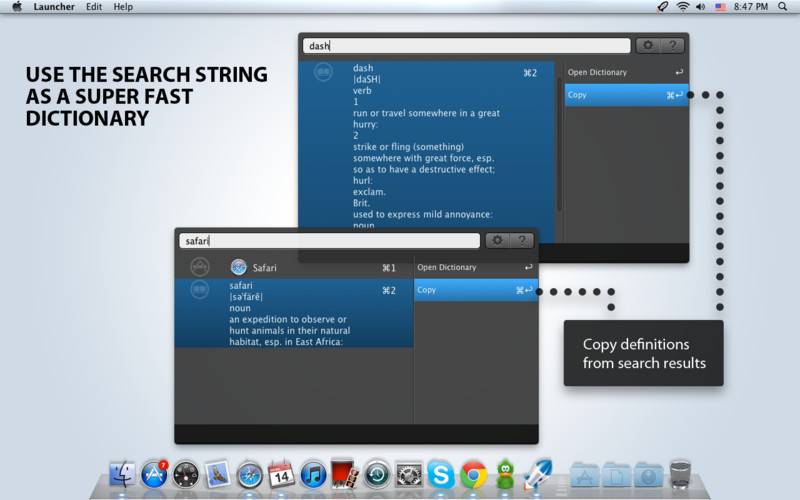
Task: Open the US flag input menu
Action: click(x=720, y=7)
